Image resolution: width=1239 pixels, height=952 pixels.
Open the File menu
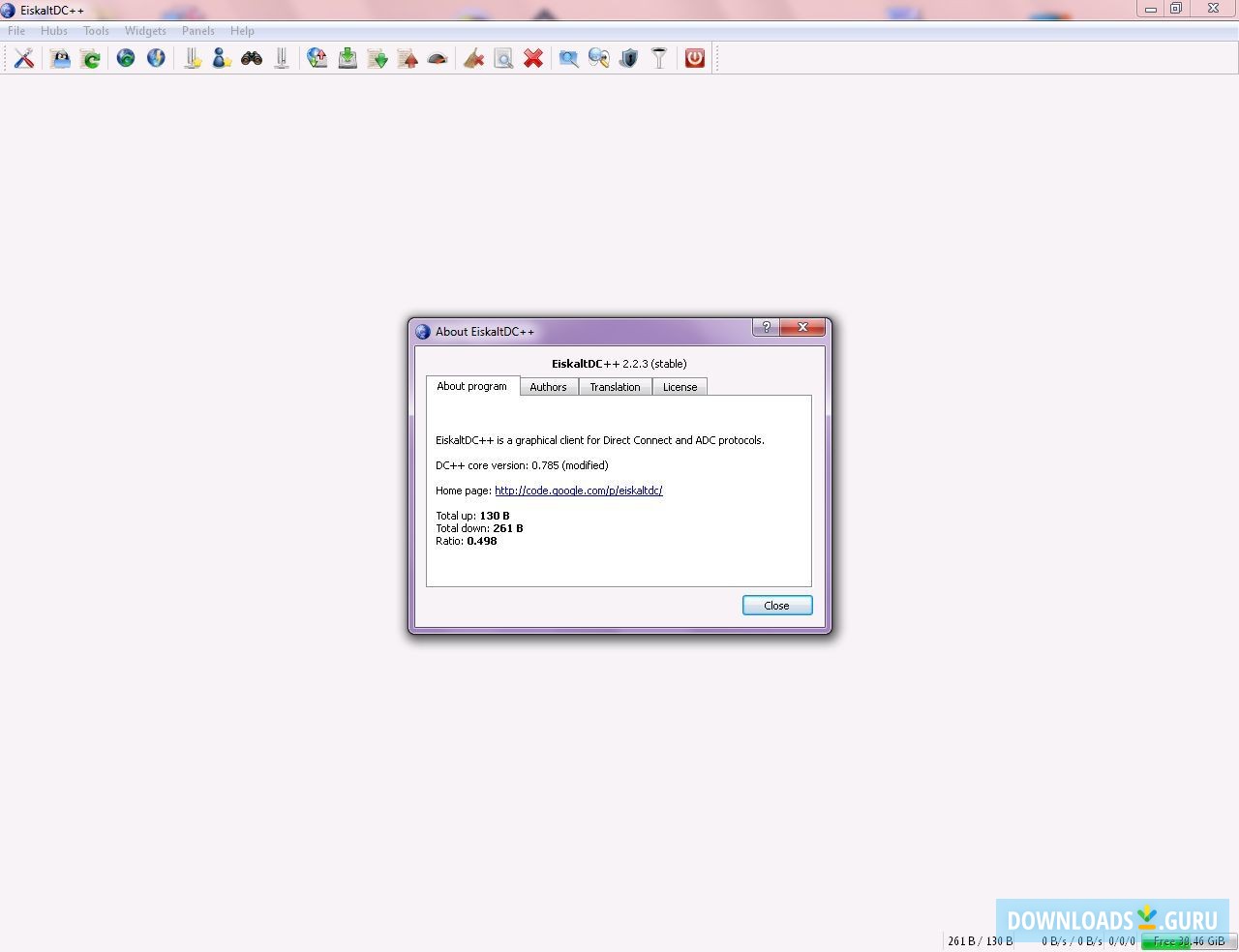pyautogui.click(x=16, y=31)
